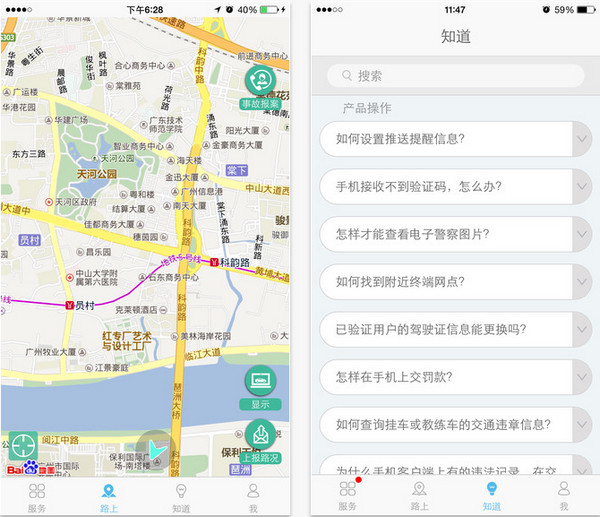Open 路上 tab in map screen
Viewport: 600px width, 517px height.
point(109,498)
